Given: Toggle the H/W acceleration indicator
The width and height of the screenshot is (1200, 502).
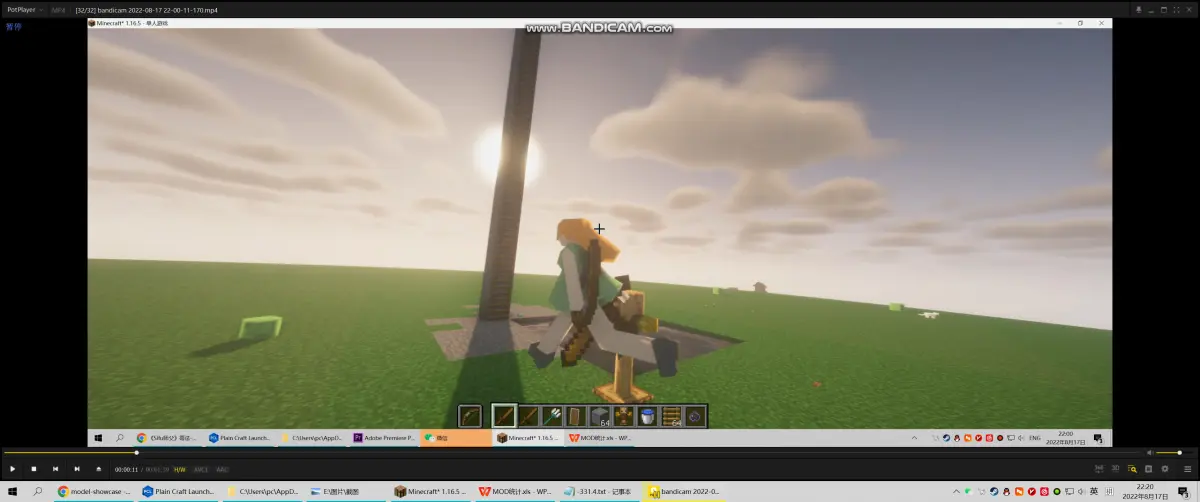Looking at the screenshot, I should point(180,469).
